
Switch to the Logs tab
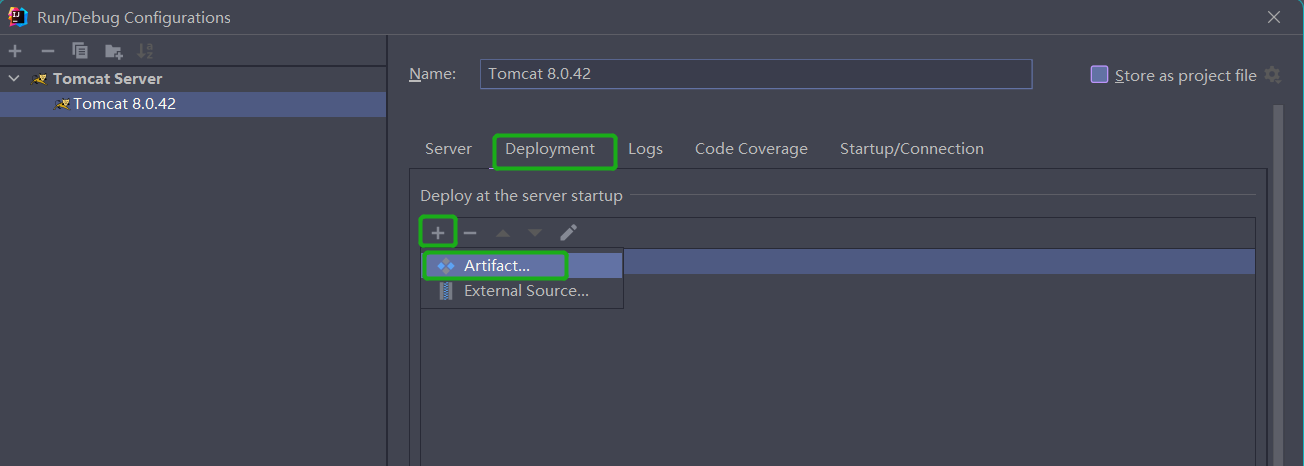click(645, 149)
